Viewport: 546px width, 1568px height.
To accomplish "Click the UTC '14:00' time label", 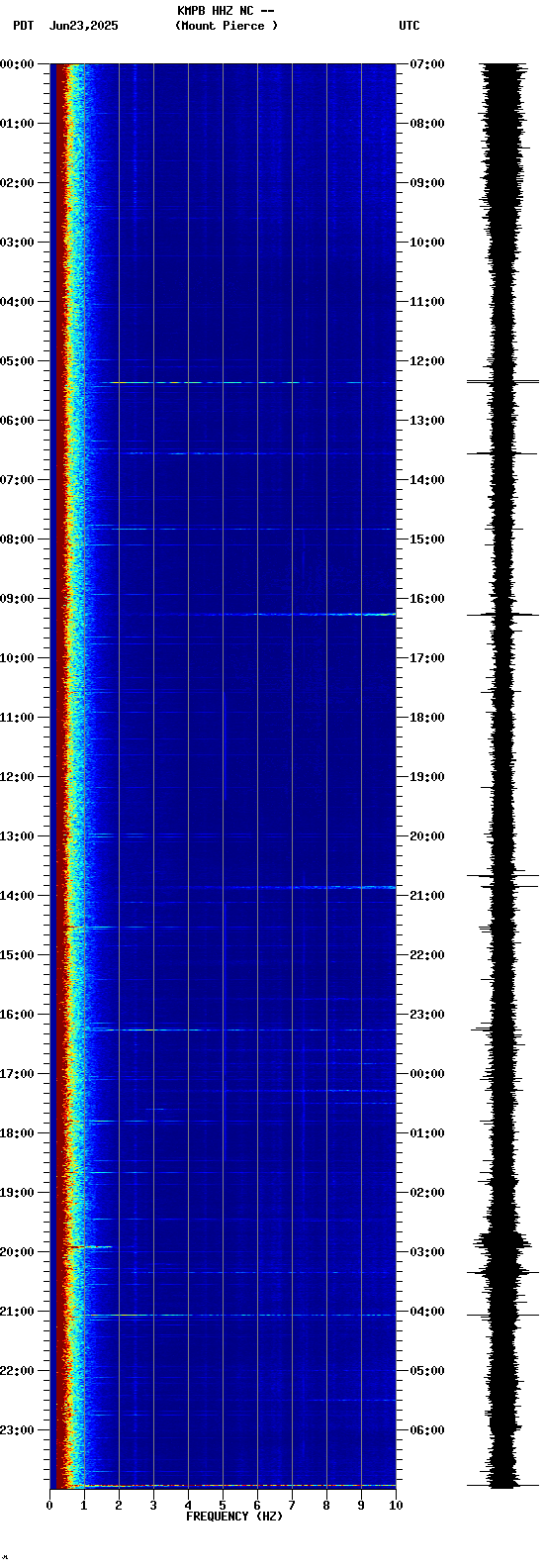I will pyautogui.click(x=427, y=480).
